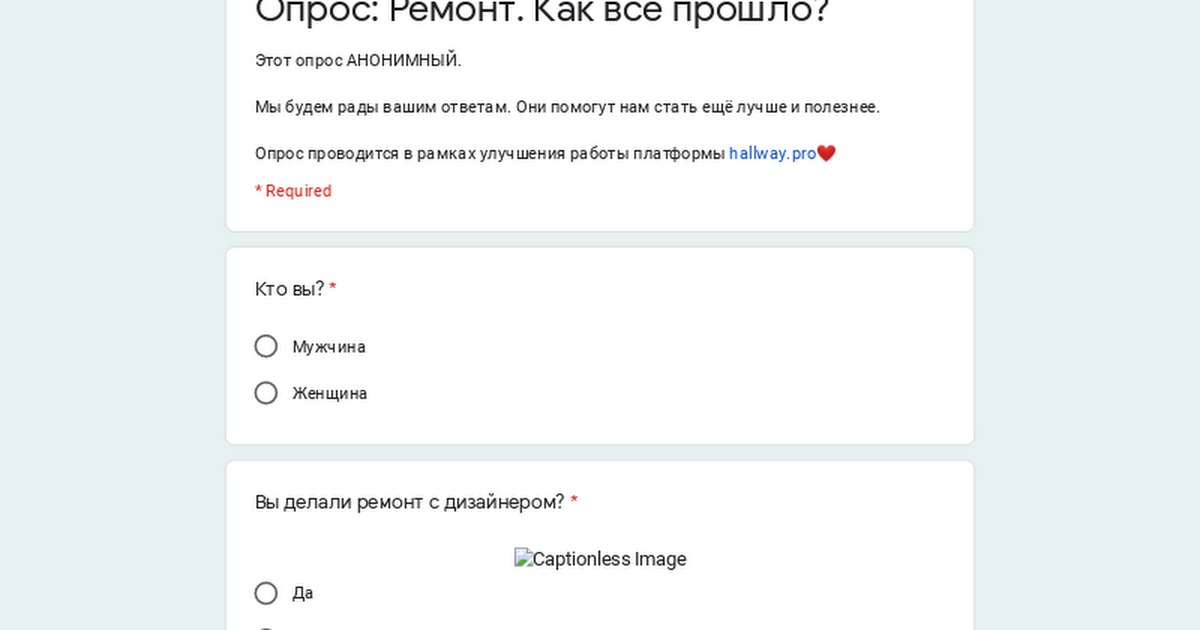Screen dimensions: 1200x630
Task: Click the red Required notice
Action: pos(293,191)
